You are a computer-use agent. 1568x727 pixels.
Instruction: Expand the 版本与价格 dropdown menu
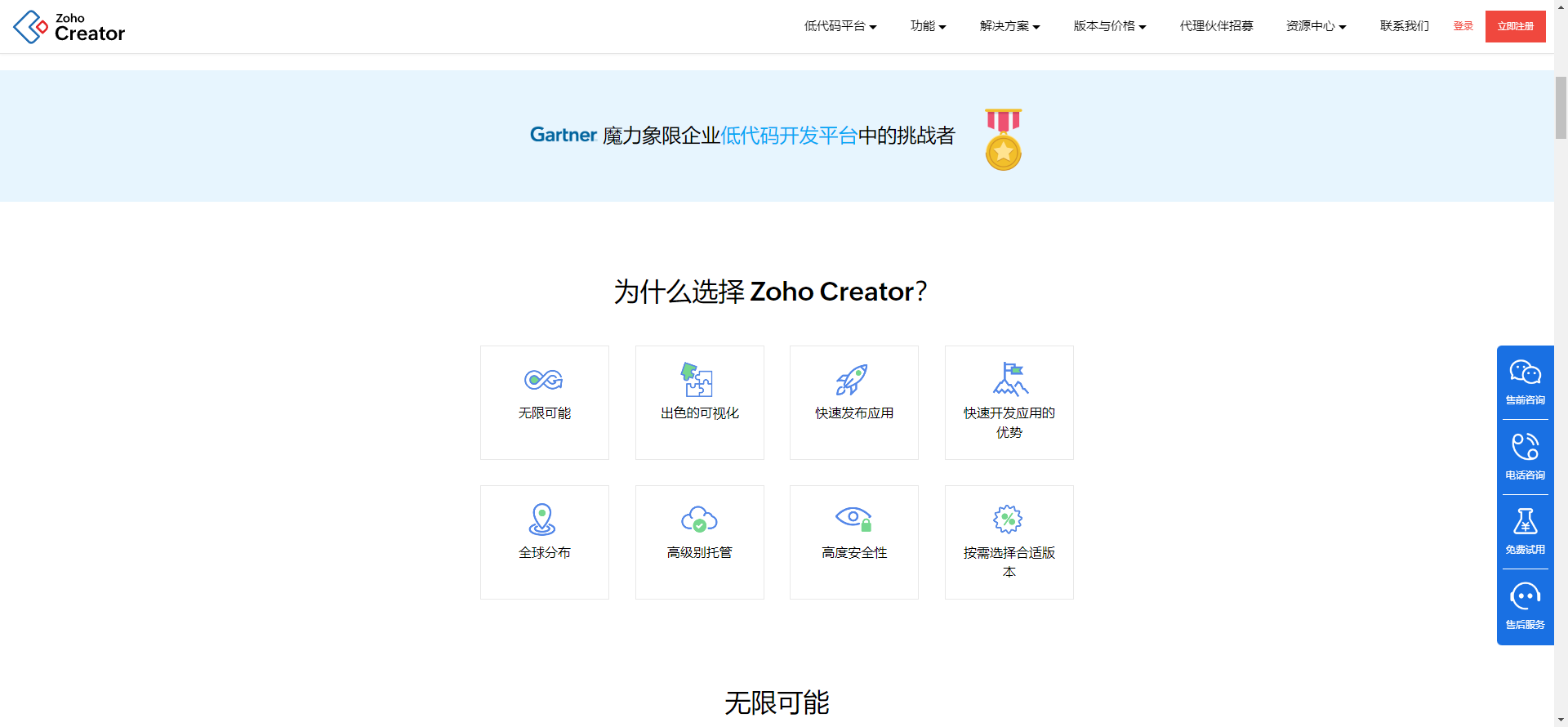point(1110,26)
